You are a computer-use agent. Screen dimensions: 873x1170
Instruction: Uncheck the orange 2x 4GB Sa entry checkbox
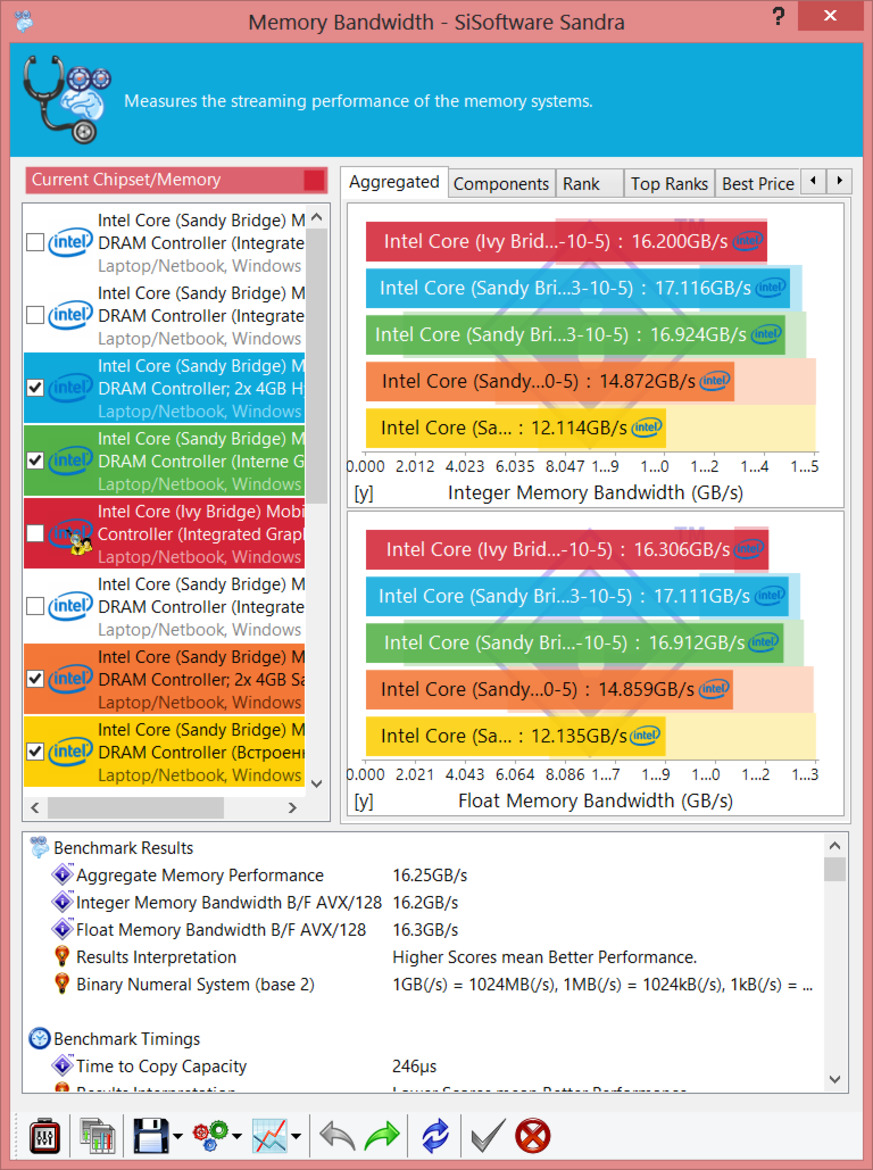click(35, 679)
